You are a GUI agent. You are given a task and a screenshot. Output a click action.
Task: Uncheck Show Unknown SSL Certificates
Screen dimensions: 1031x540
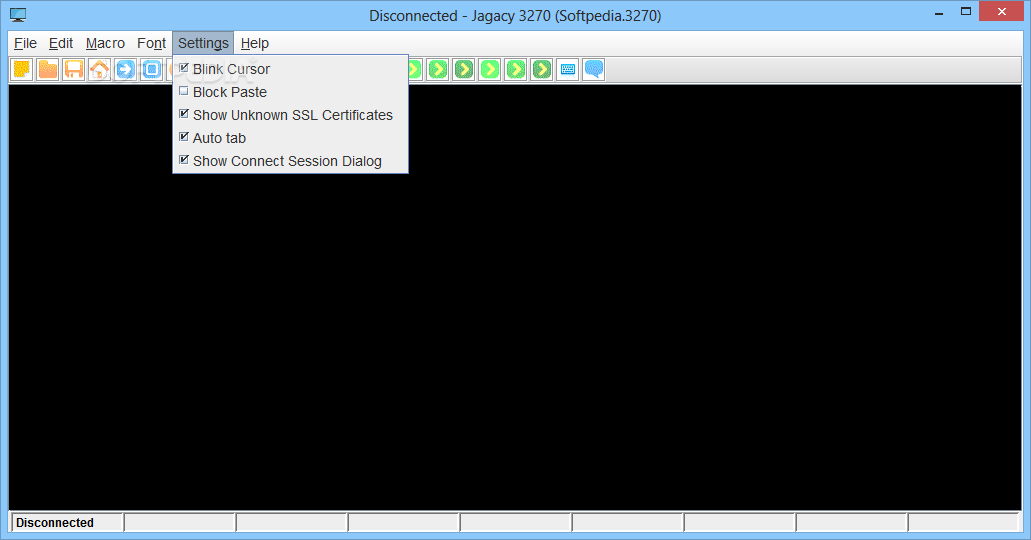point(290,115)
